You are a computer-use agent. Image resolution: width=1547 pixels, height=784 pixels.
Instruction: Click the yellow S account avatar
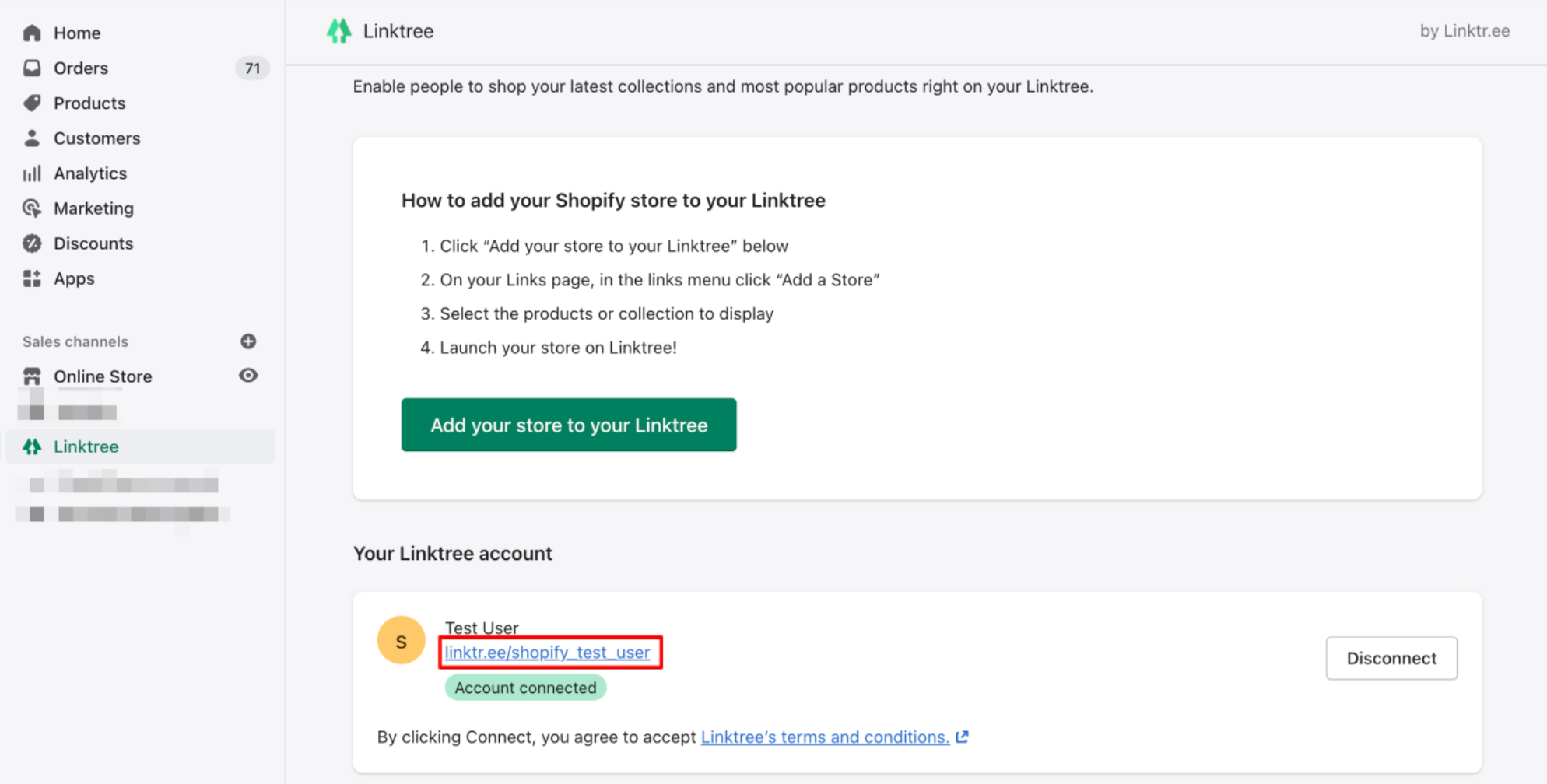tap(402, 640)
